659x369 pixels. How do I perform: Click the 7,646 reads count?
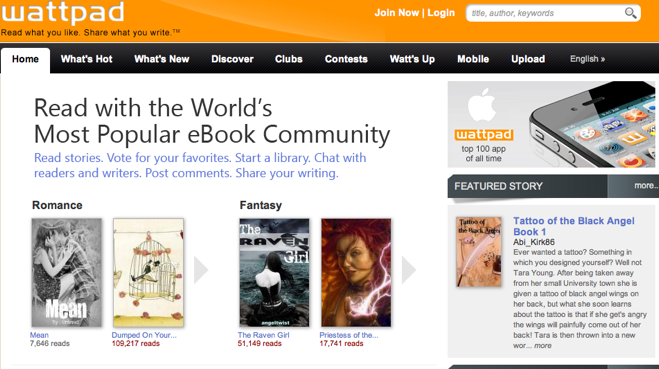tap(50, 344)
